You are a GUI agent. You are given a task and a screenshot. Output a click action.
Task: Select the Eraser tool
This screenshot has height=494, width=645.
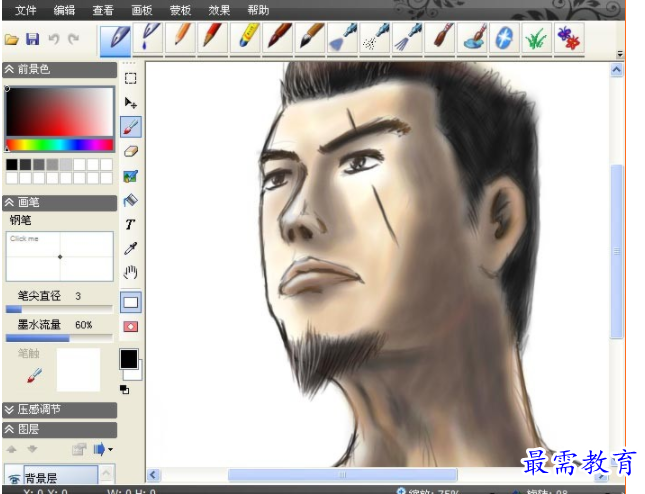click(130, 151)
